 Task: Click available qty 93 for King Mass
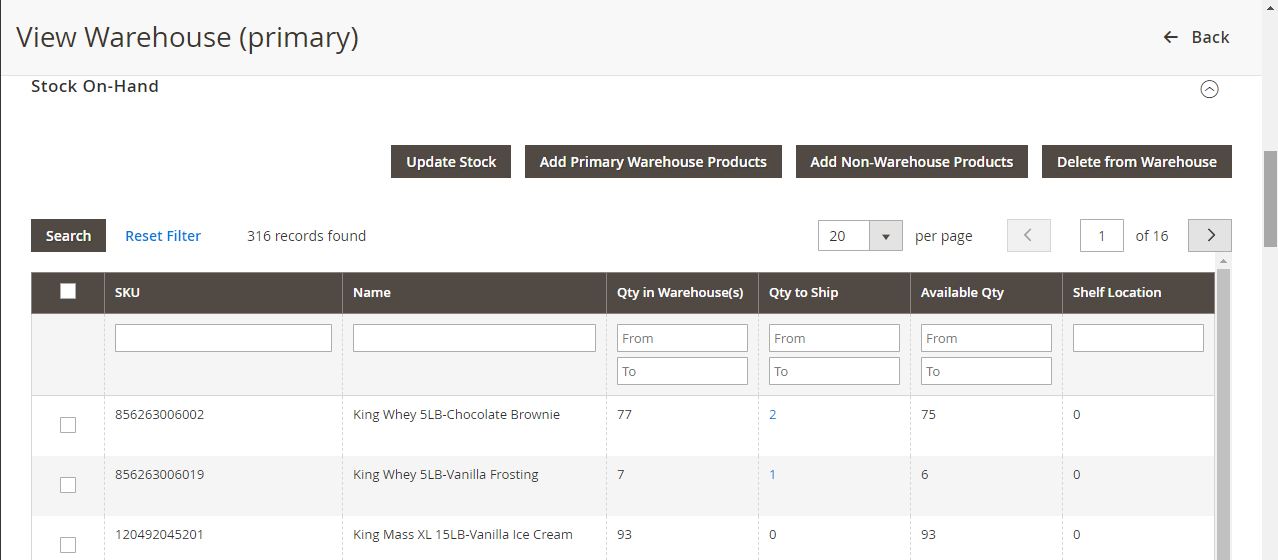pyautogui.click(x=929, y=535)
